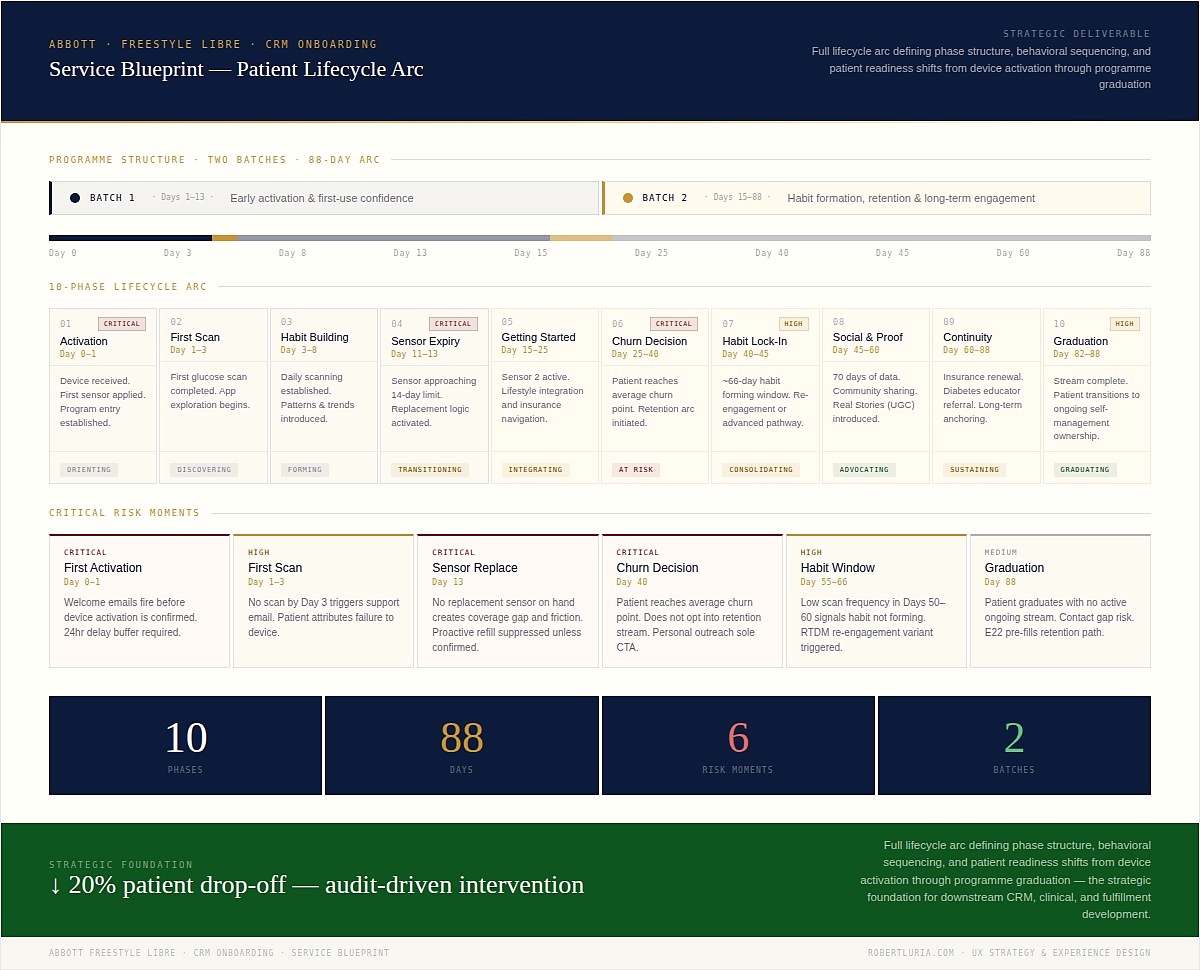Click the CRITICAL badge on Churn Decision phase

point(673,323)
